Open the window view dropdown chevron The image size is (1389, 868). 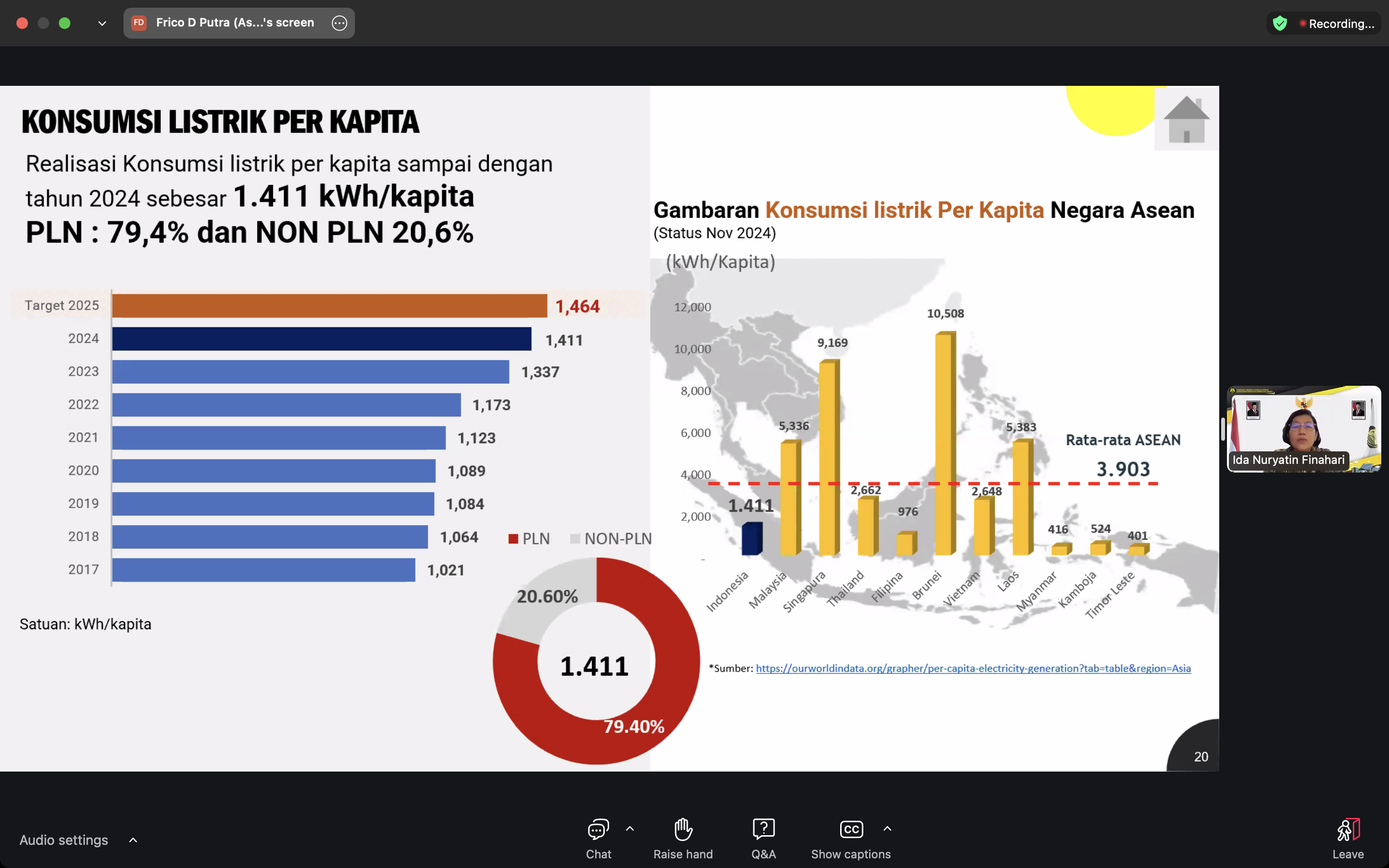[x=102, y=24]
